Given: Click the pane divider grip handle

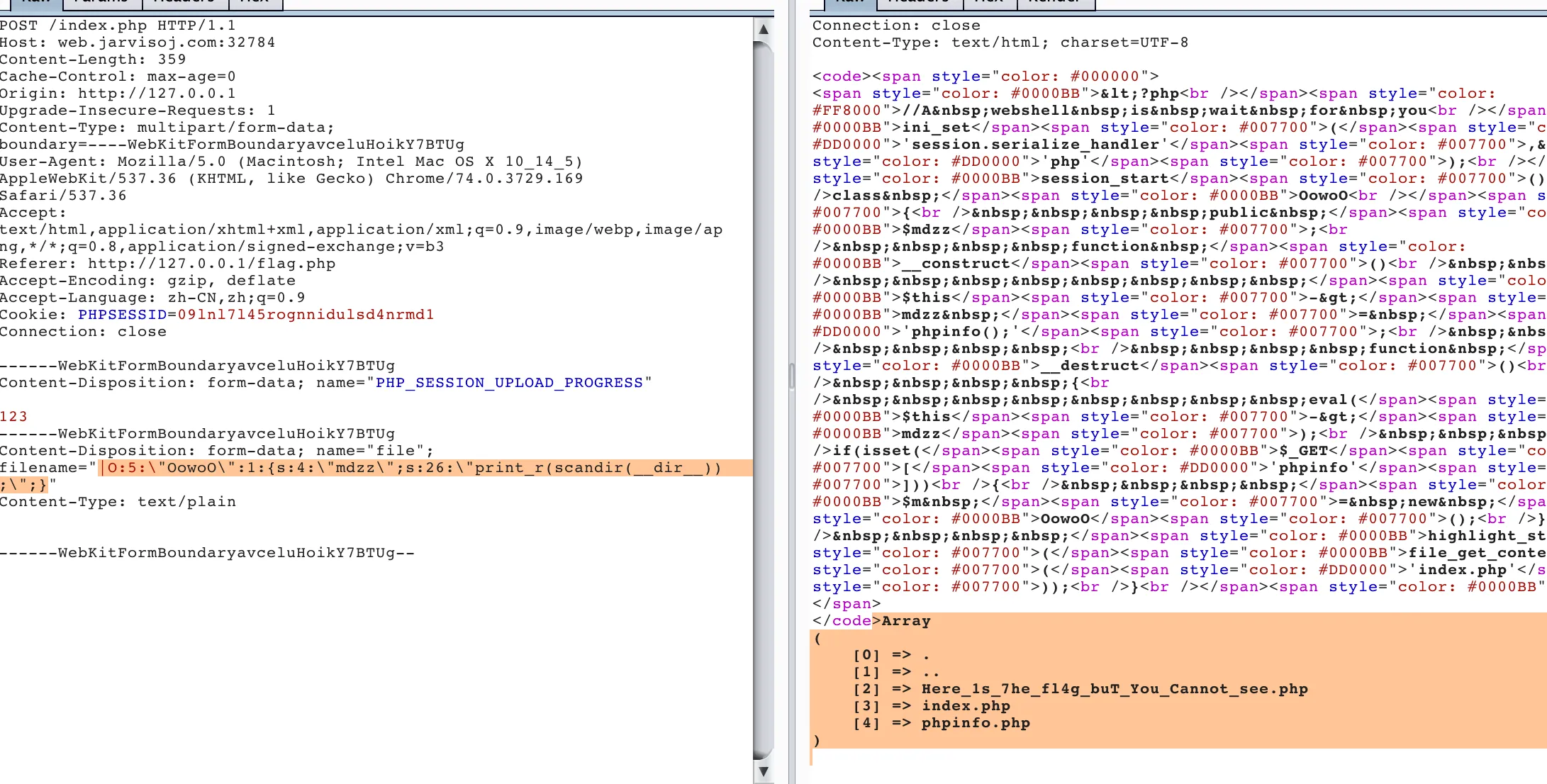Looking at the screenshot, I should 792,376.
